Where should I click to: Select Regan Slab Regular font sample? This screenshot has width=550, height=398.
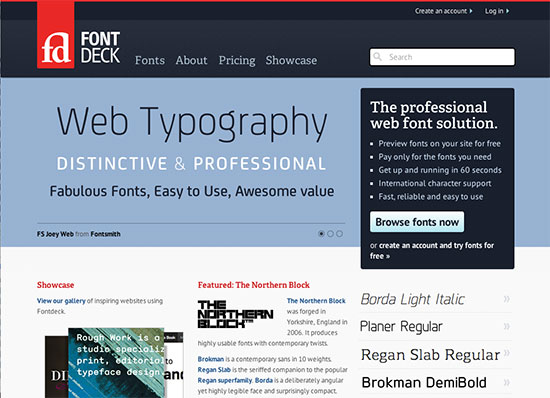point(430,355)
